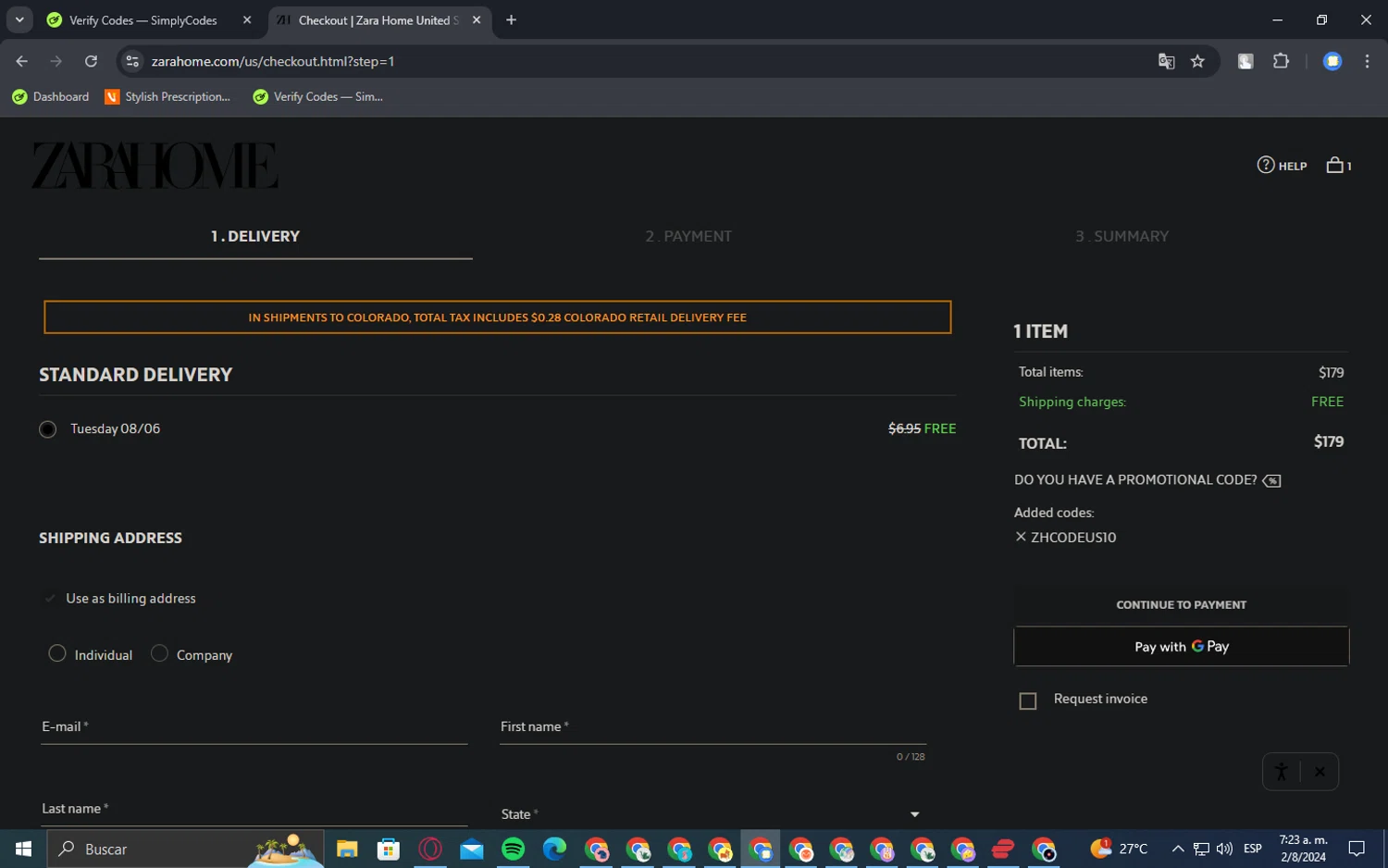Open the accessibility options icon

pos(1281,772)
